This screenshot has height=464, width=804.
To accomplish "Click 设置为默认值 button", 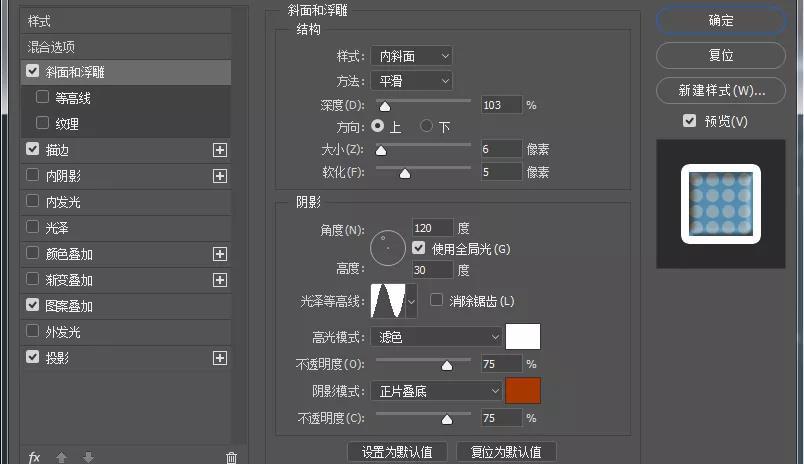I will pyautogui.click(x=397, y=452).
